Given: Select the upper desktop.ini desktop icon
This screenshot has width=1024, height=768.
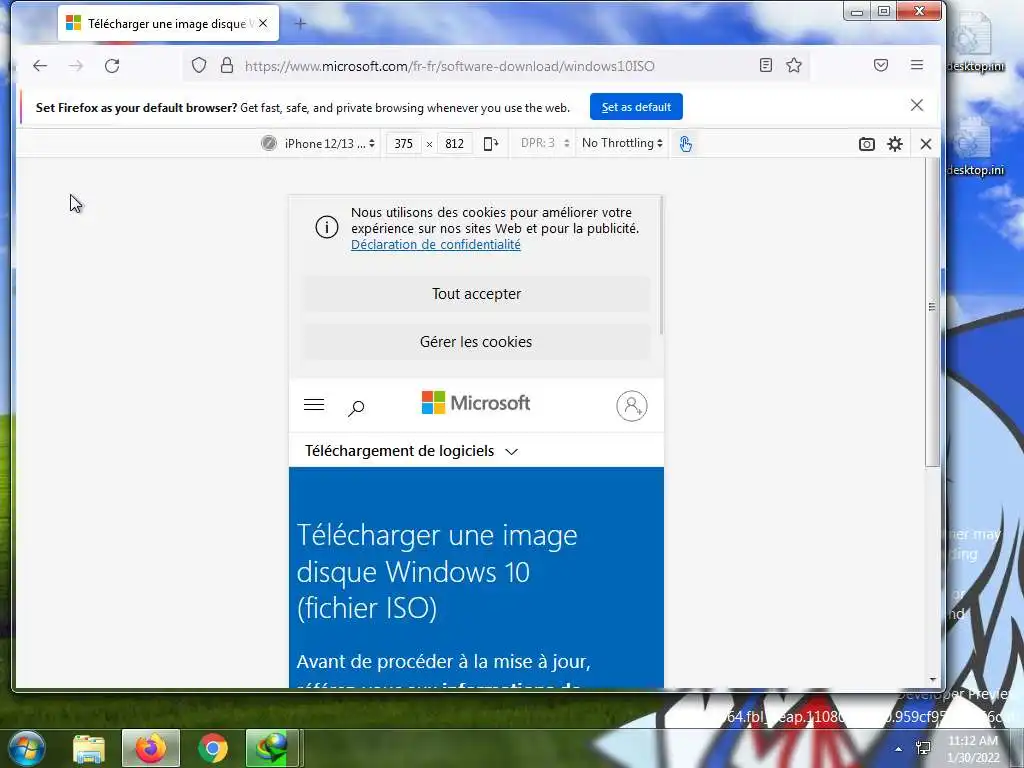Looking at the screenshot, I should (x=976, y=42).
